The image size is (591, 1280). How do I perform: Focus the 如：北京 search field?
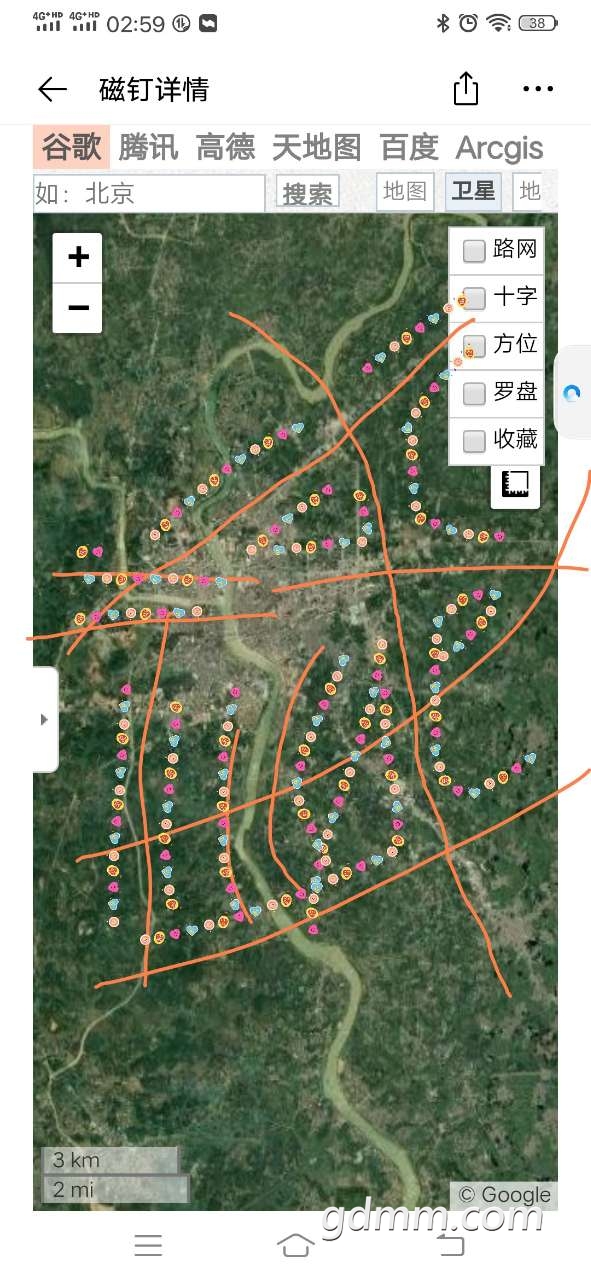coord(149,193)
